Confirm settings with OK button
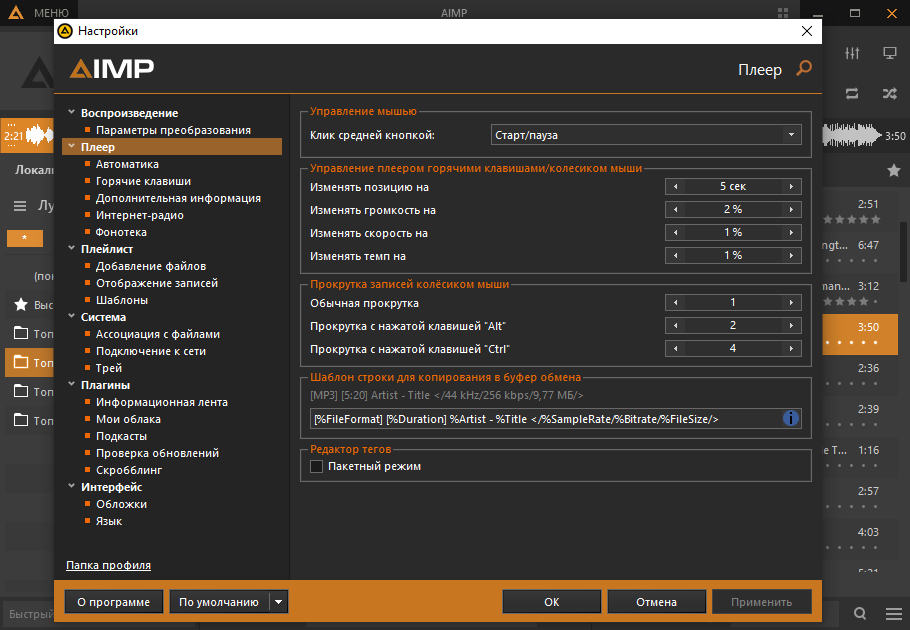910x630 pixels. pyautogui.click(x=551, y=602)
